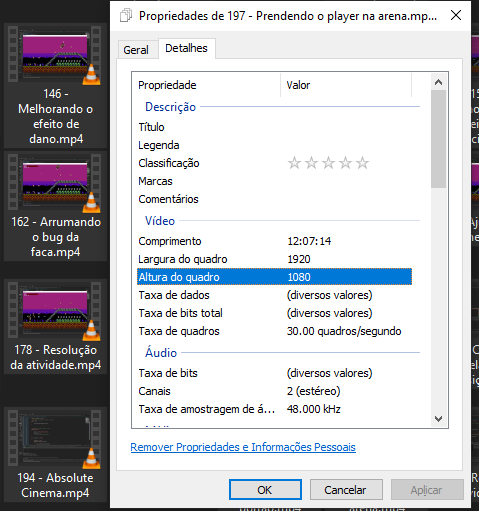The height and width of the screenshot is (511, 479).
Task: Select the Taxa de bits total row
Action: (x=274, y=313)
